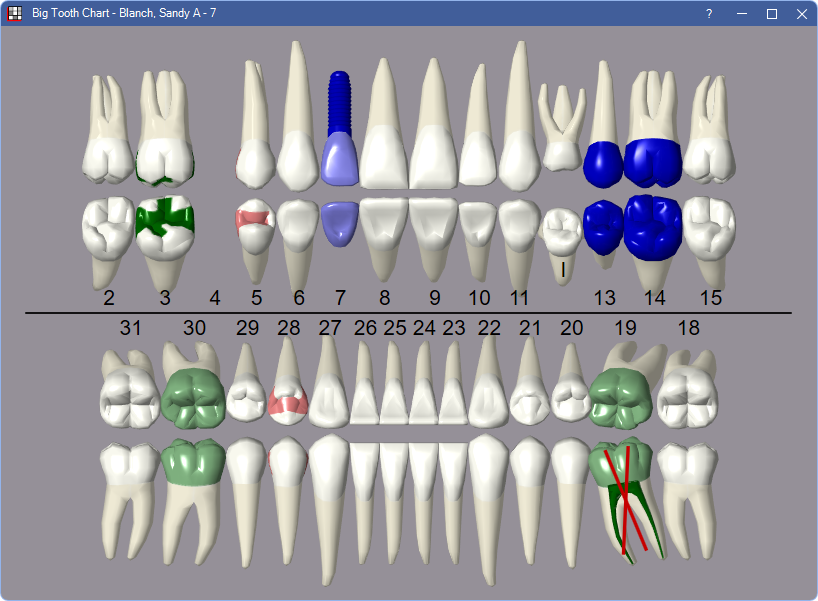The height and width of the screenshot is (601, 818).
Task: Click the upper canine tooth 11 root
Action: coord(518,90)
